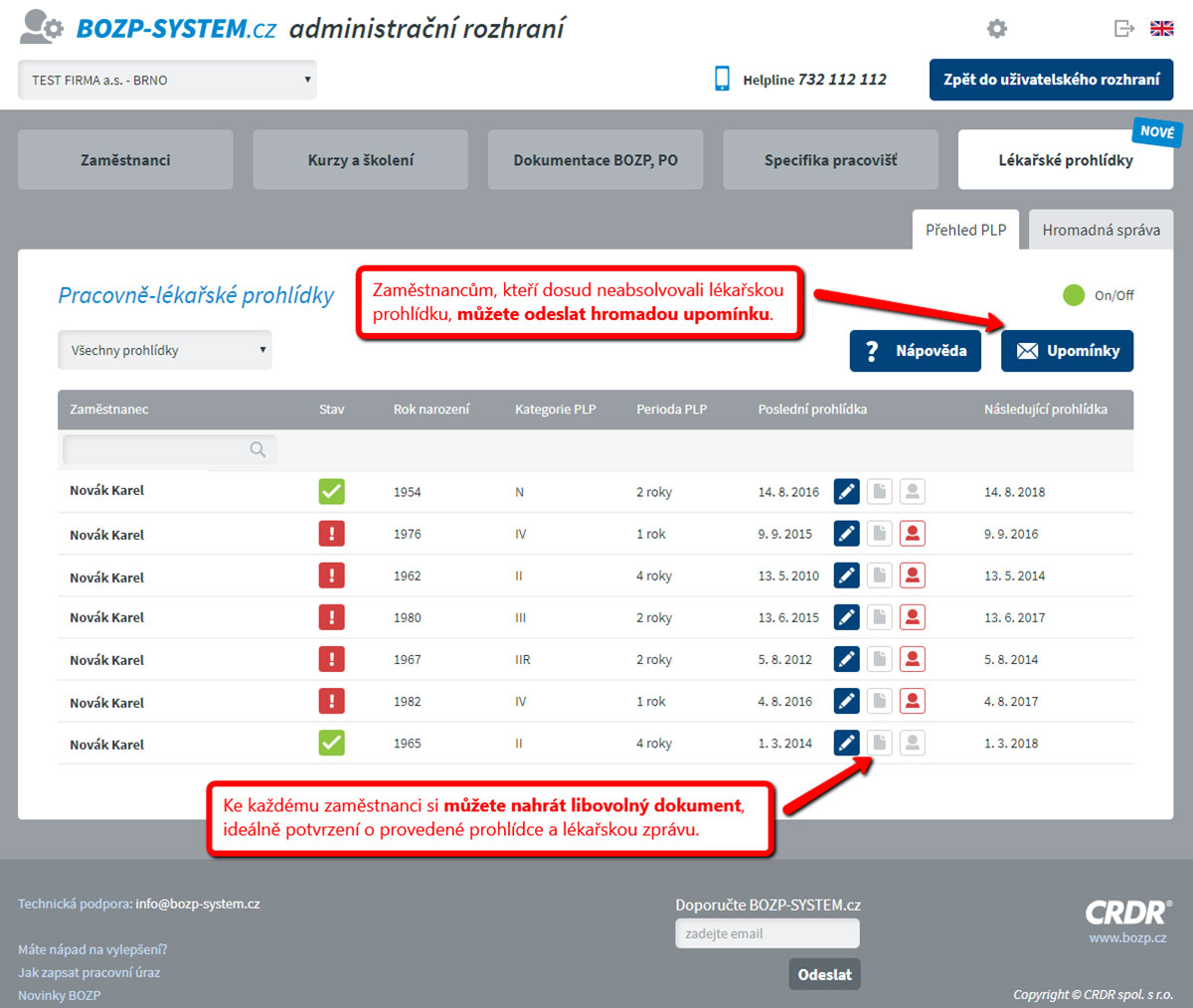Image resolution: width=1193 pixels, height=1008 pixels.
Task: Open the Novinky BOZP link
Action: click(x=59, y=995)
